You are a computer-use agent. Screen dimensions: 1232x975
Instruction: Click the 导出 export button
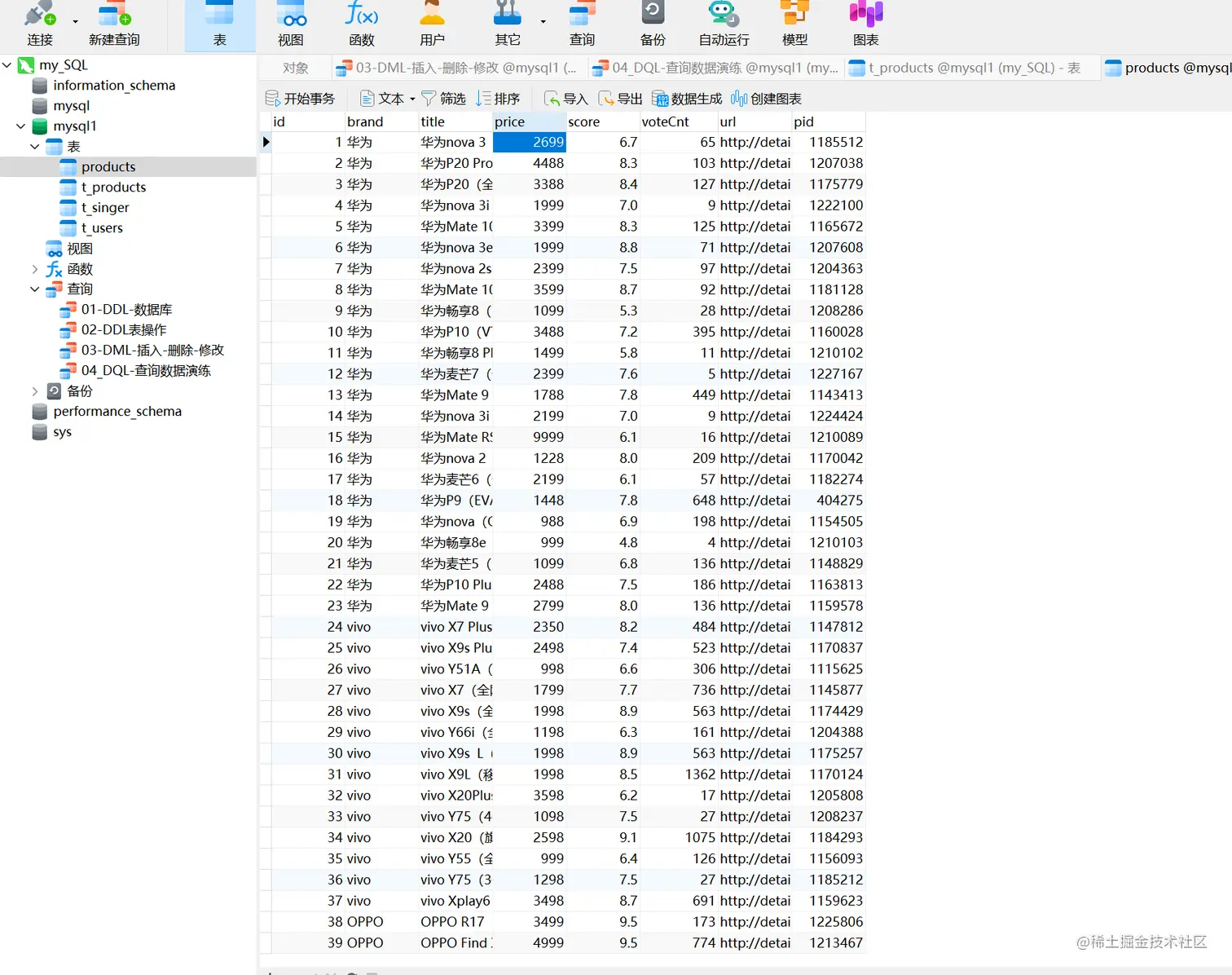[621, 99]
